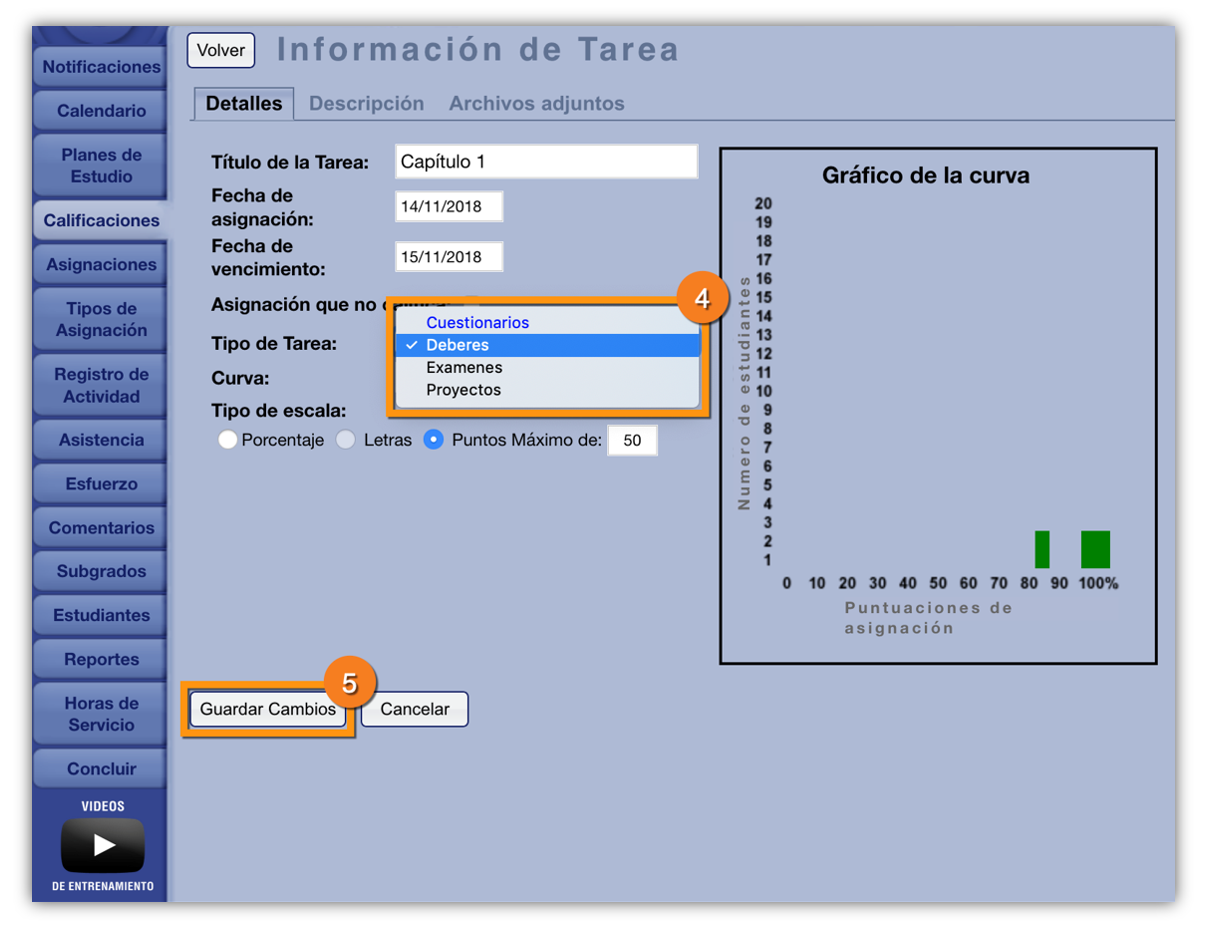Click the Guardar Cambios button
This screenshot has height=933, width=1214.
coord(268,709)
